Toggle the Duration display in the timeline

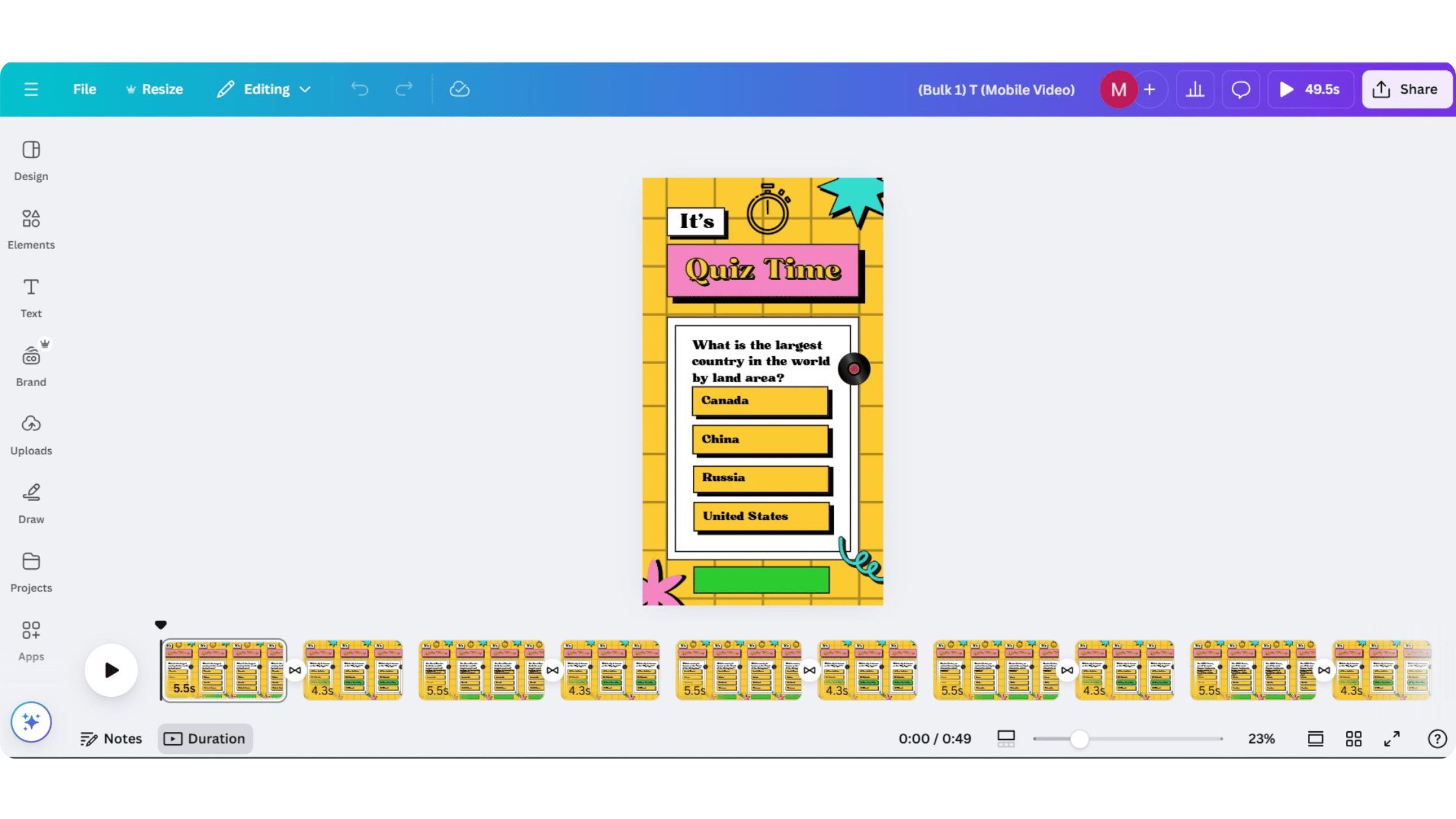(x=205, y=738)
